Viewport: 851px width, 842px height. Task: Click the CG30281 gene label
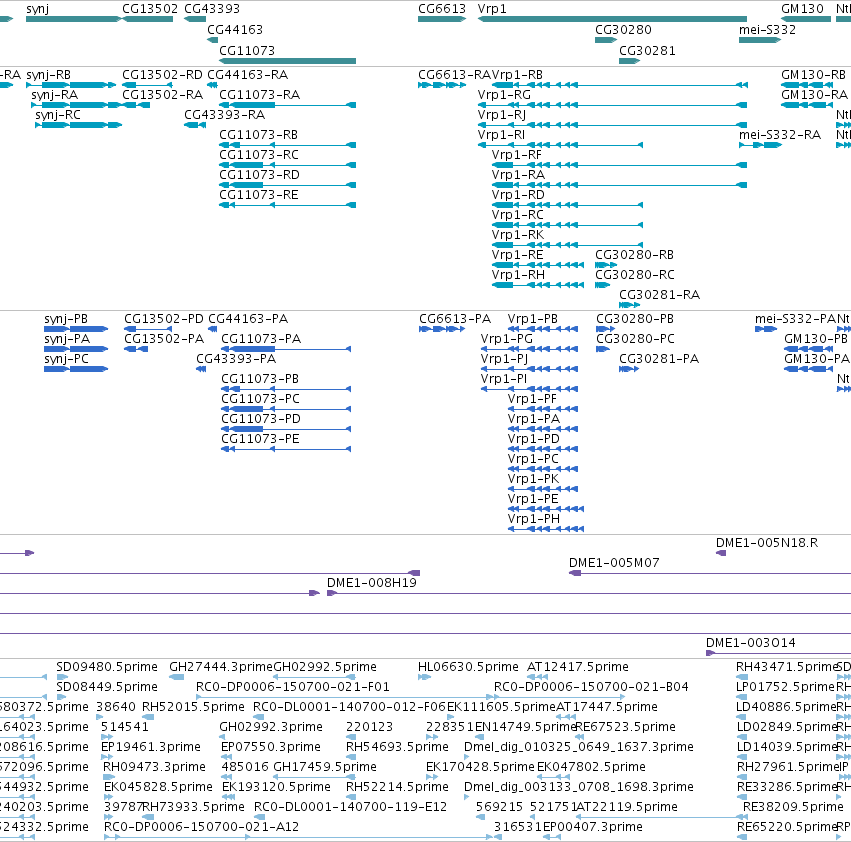pos(647,50)
